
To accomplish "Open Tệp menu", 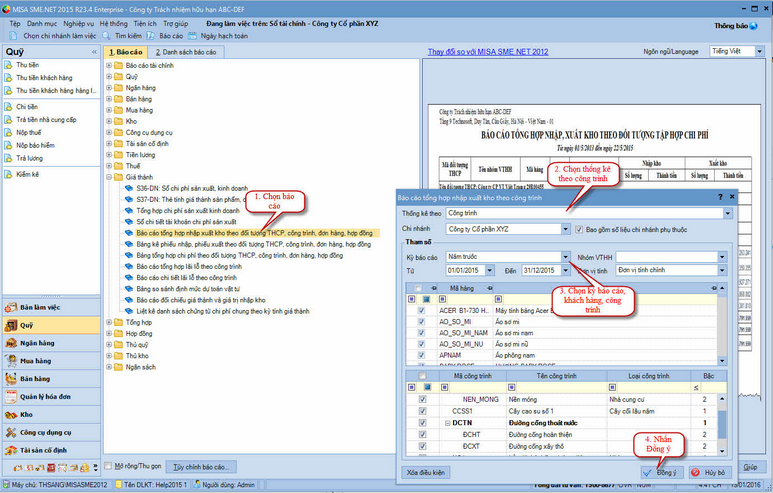I will [x=15, y=24].
